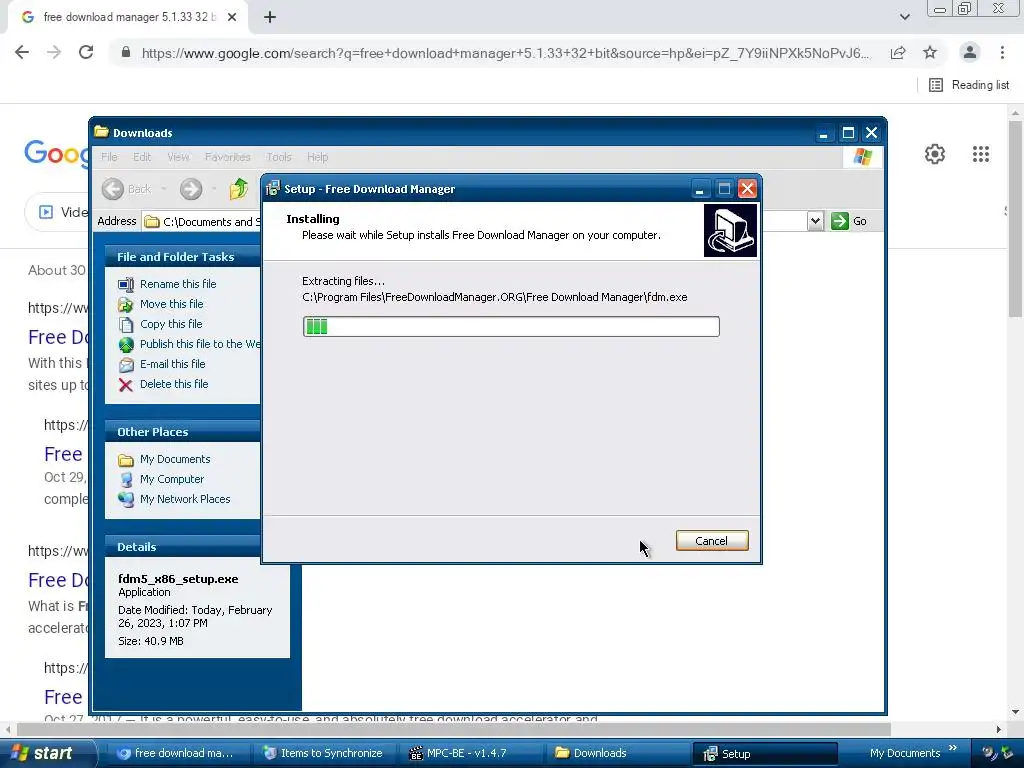Screen dimensions: 1024x768
Task: Open My Computer in Other Places
Action: click(x=172, y=479)
